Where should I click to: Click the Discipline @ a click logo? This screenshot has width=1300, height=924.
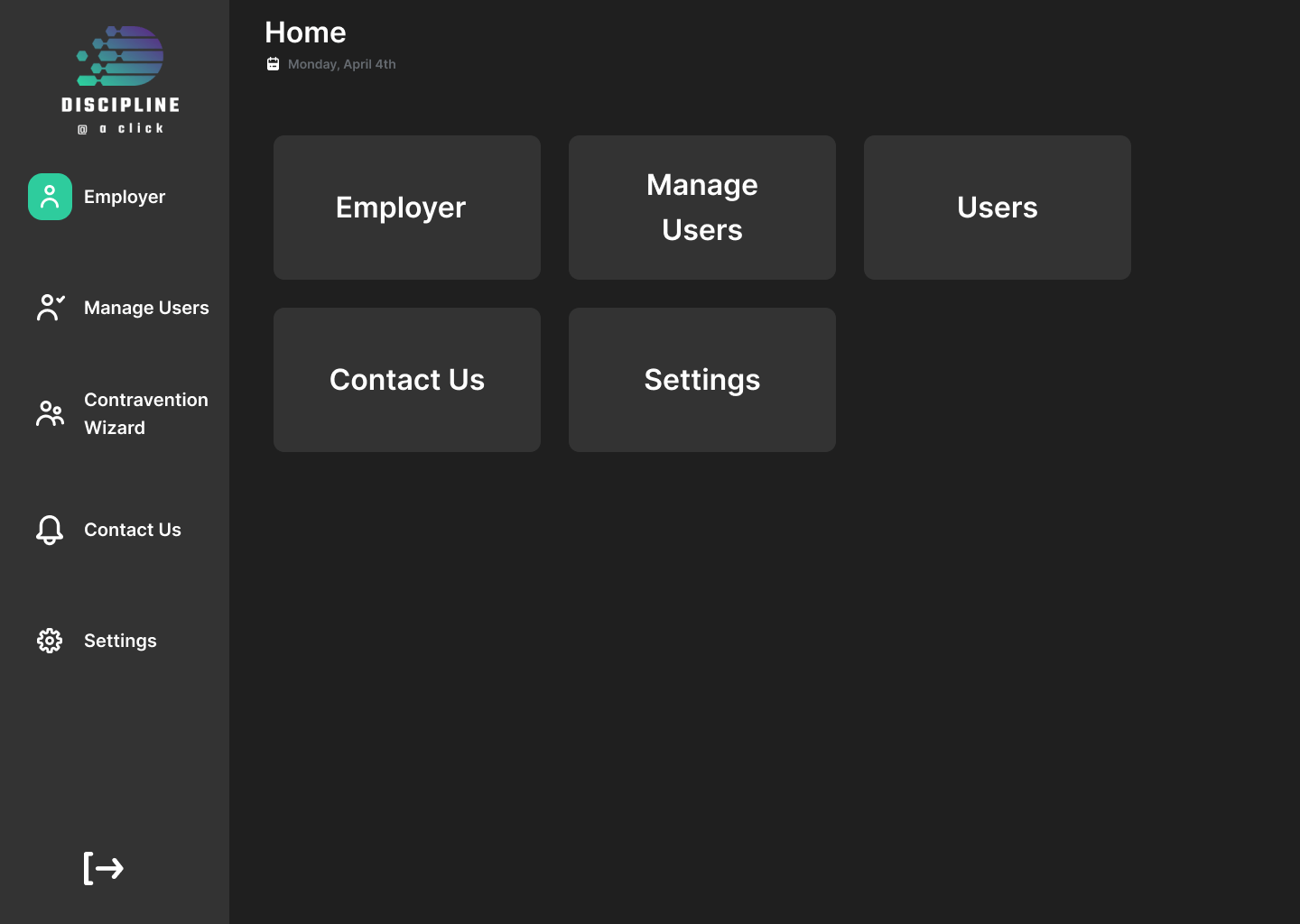click(121, 80)
